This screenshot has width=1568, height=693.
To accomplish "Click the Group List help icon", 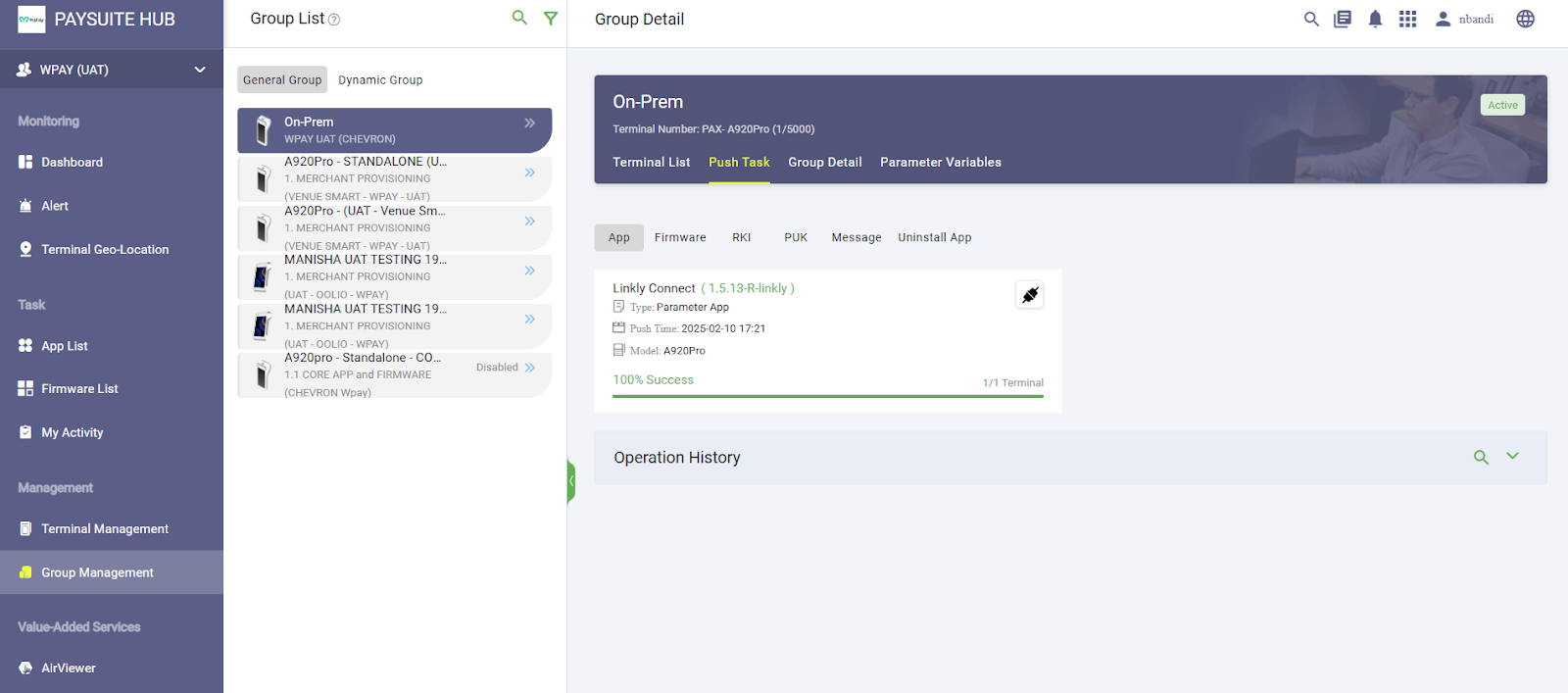I will point(334,20).
